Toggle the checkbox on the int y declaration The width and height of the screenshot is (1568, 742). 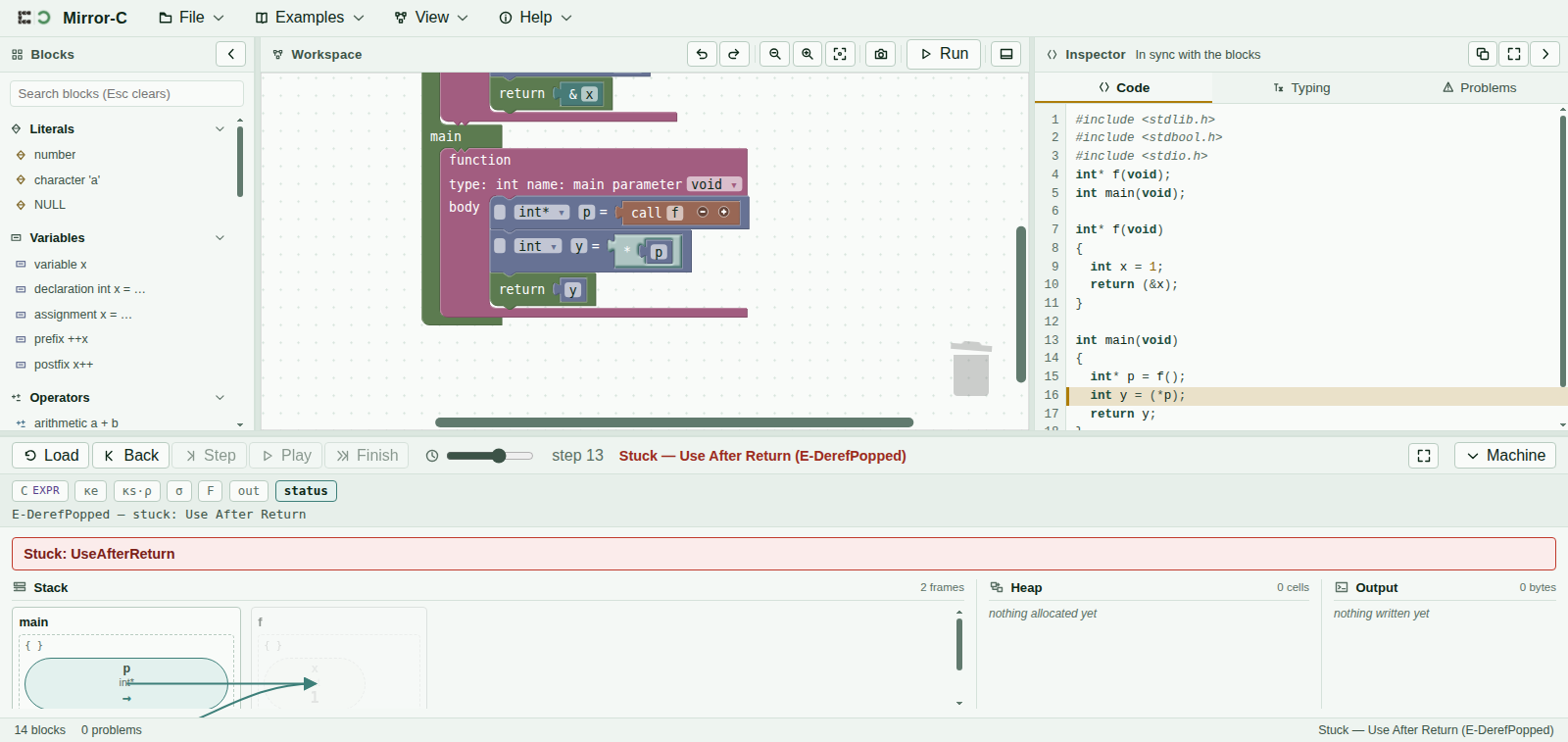click(x=500, y=246)
